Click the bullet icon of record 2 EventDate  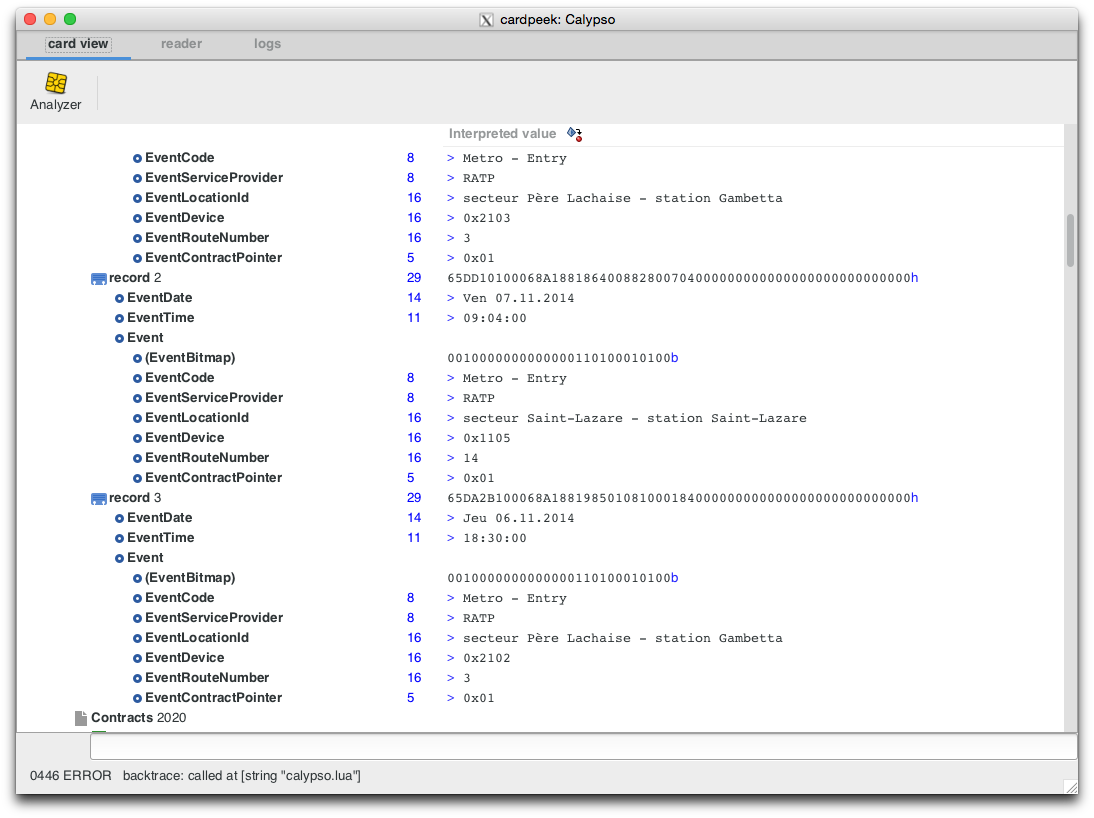(119, 298)
